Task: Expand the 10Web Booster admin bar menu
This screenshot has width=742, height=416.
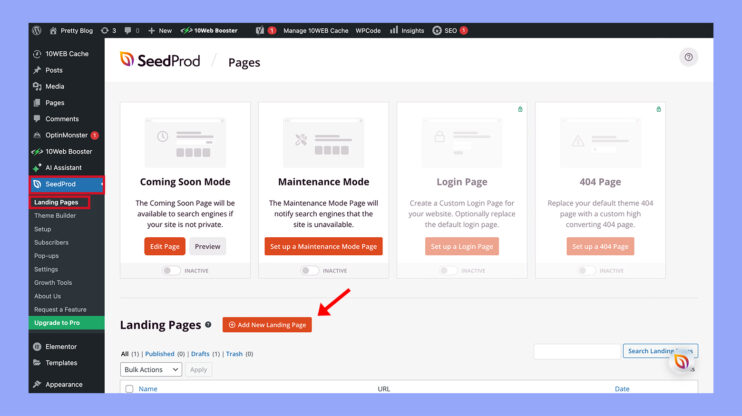Action: click(212, 30)
